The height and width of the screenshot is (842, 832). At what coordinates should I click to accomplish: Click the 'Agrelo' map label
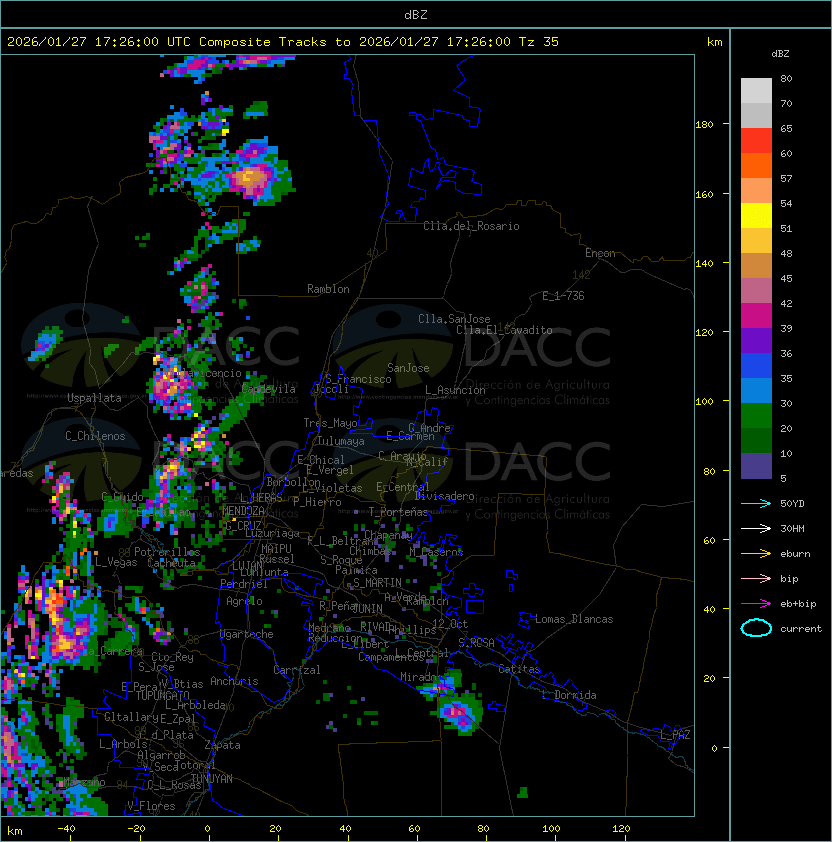[x=244, y=601]
